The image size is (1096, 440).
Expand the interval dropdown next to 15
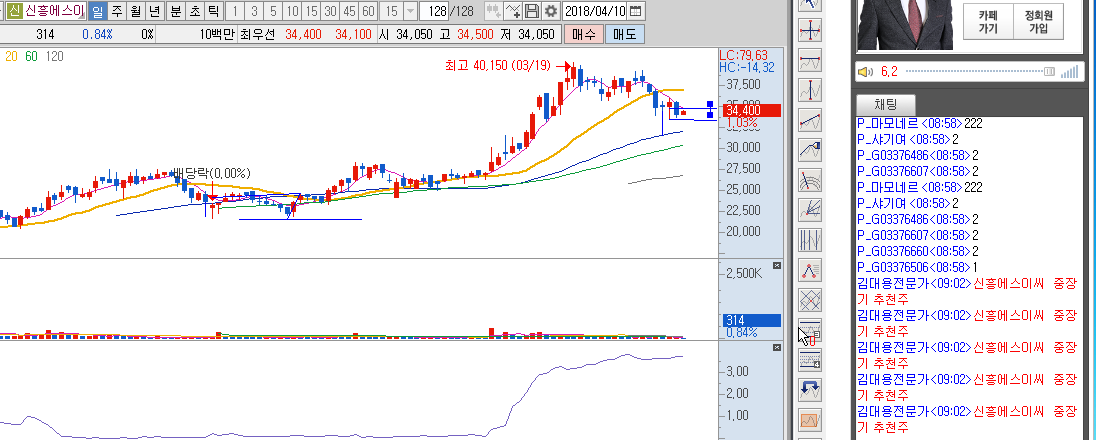[411, 11]
